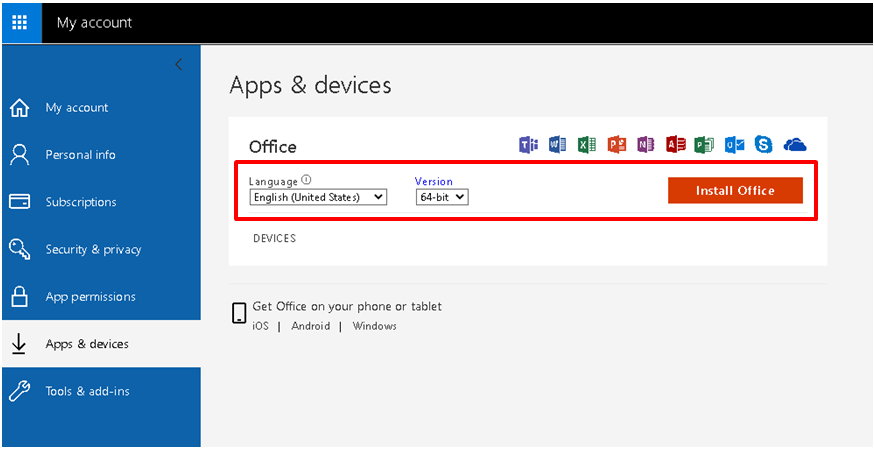
Task: Click the Access app icon
Action: pyautogui.click(x=676, y=144)
